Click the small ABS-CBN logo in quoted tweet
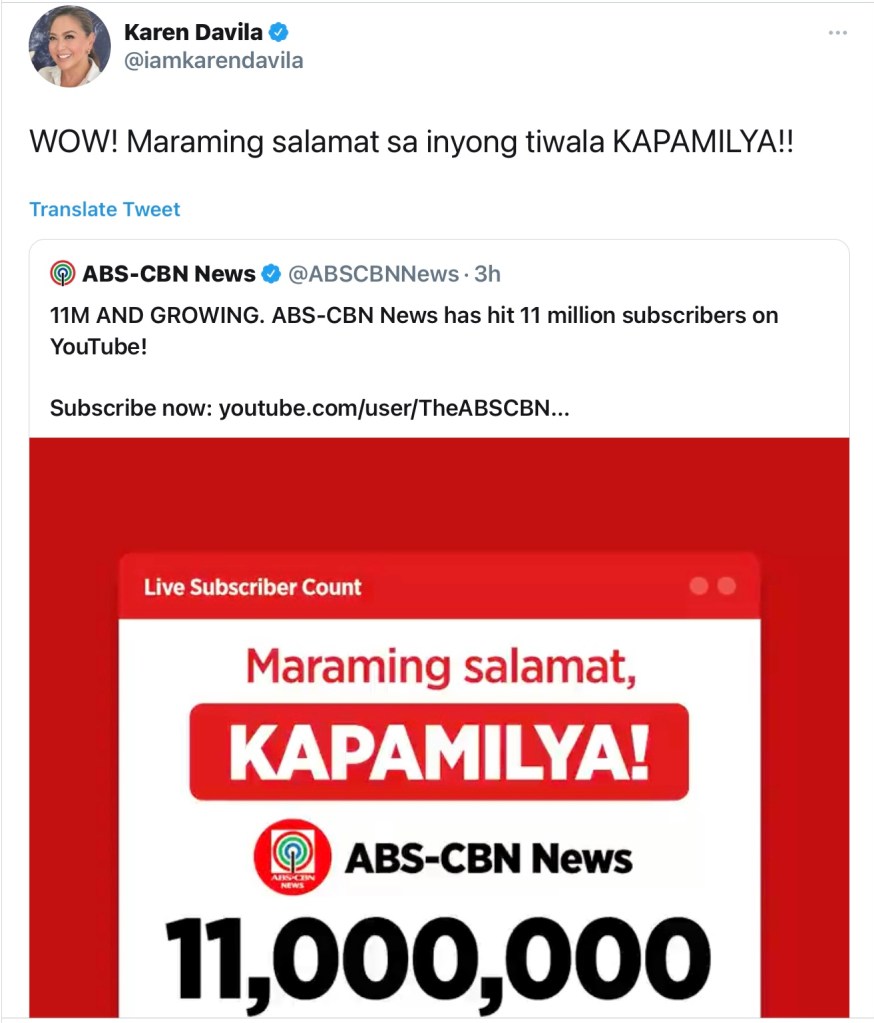 [x=62, y=273]
